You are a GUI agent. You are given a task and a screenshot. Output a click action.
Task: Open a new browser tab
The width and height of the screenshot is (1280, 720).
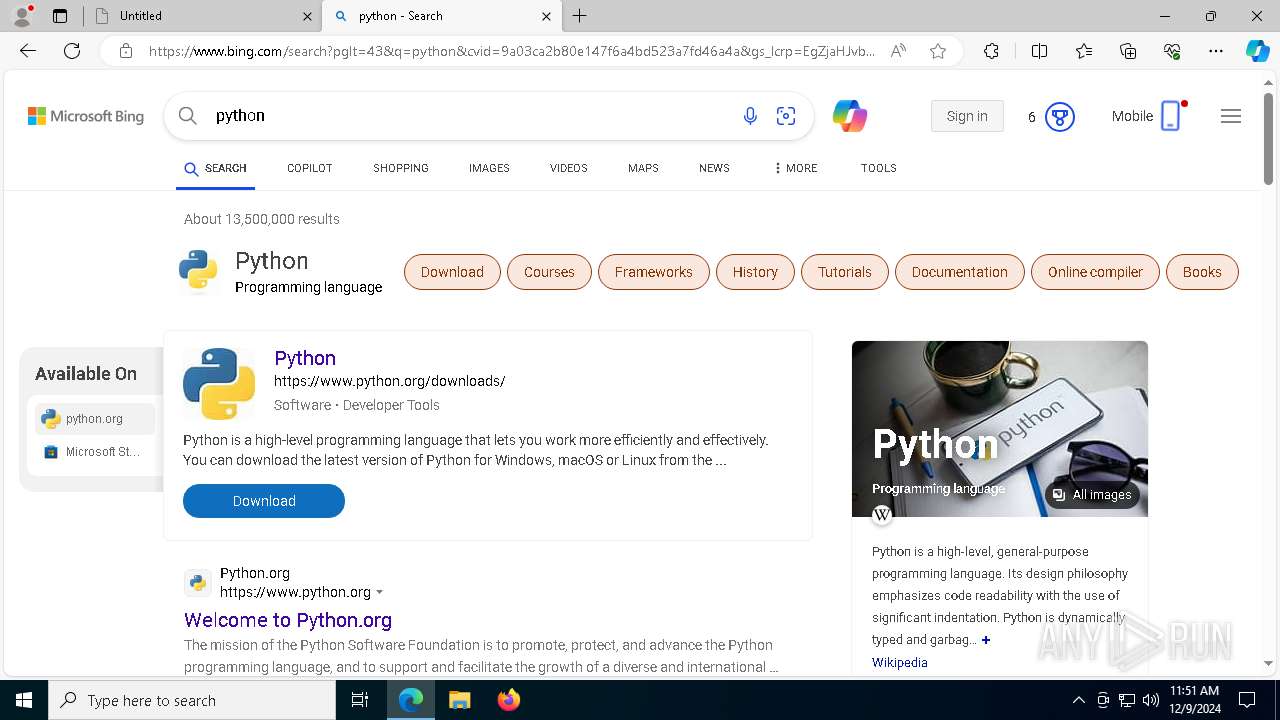tap(580, 16)
